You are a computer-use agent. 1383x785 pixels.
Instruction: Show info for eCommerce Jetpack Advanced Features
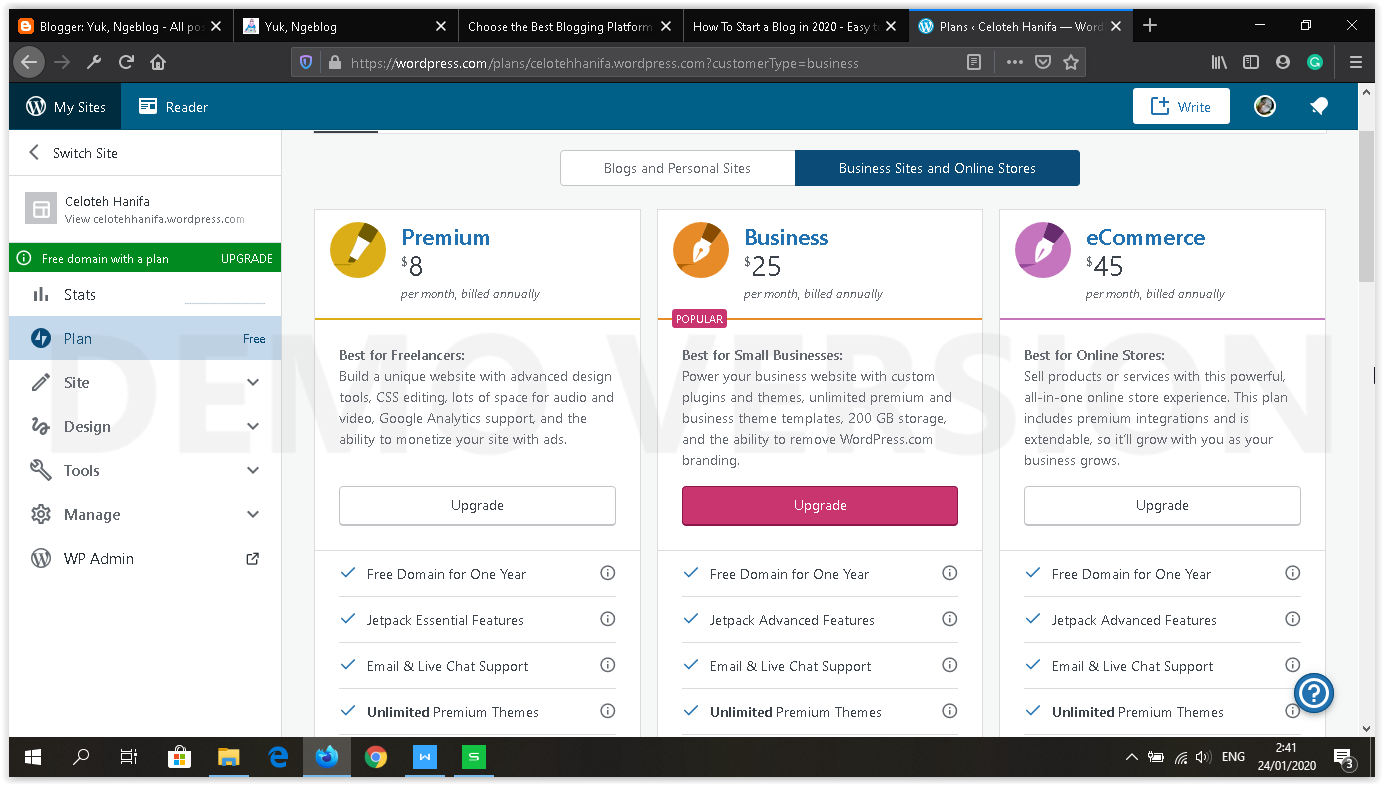pos(1292,619)
